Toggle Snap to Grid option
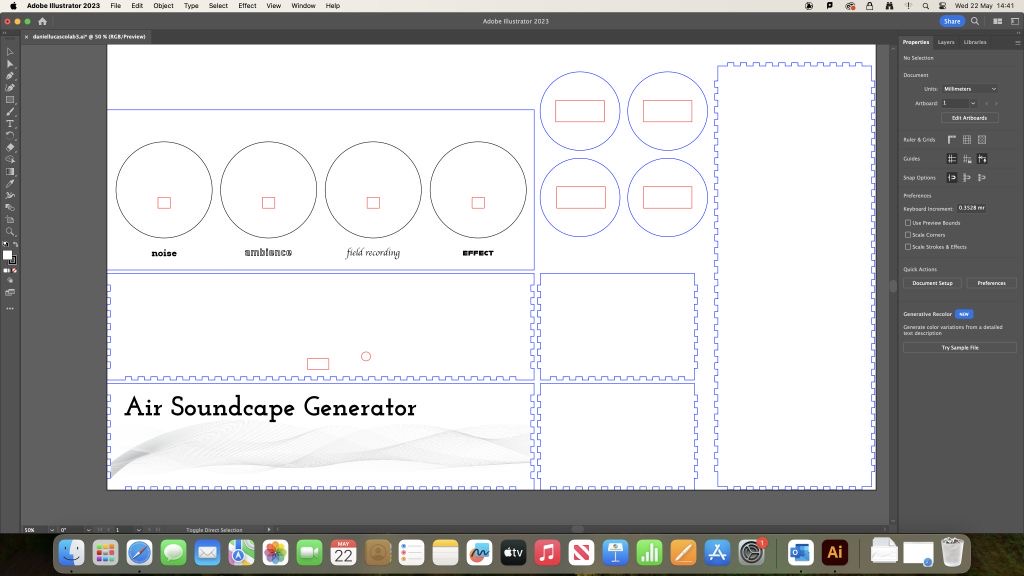1024x576 pixels. 982,178
